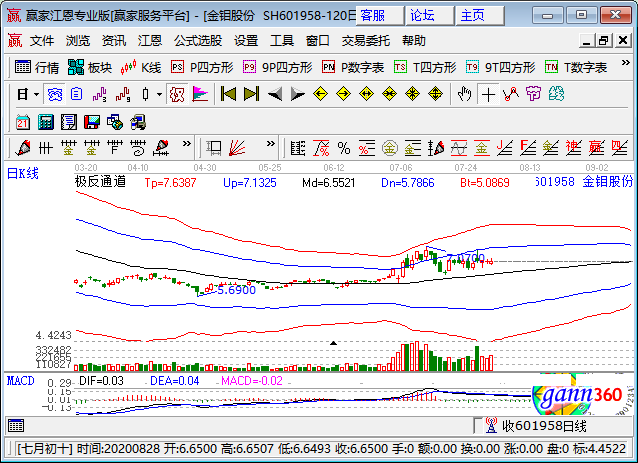
Task: Click the 主页 homepage button
Action: (480, 16)
